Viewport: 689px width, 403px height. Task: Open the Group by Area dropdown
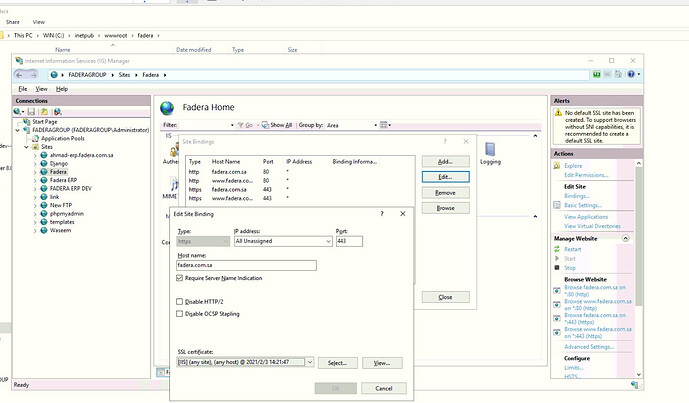point(376,125)
